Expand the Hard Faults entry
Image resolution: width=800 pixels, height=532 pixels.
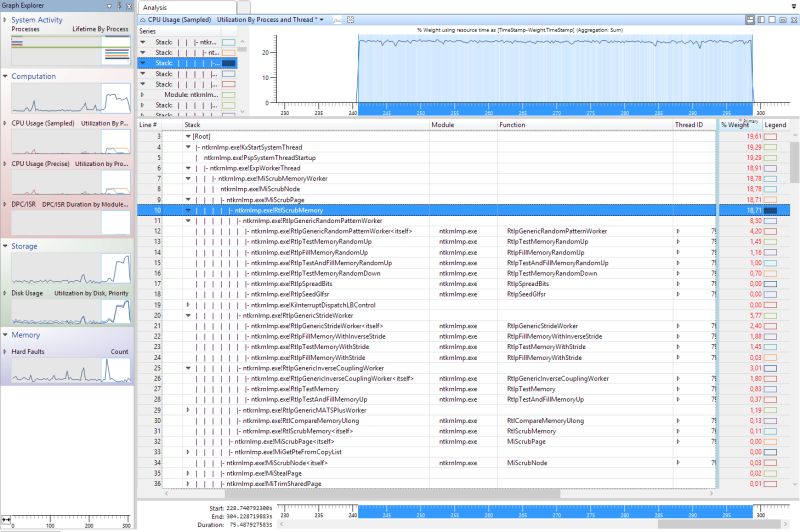5,351
